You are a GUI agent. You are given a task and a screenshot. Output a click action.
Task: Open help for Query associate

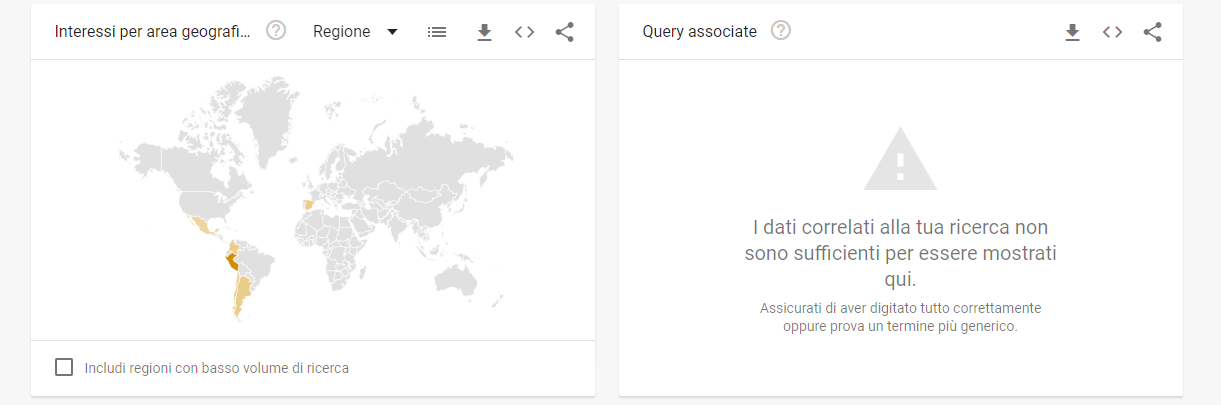(x=781, y=31)
